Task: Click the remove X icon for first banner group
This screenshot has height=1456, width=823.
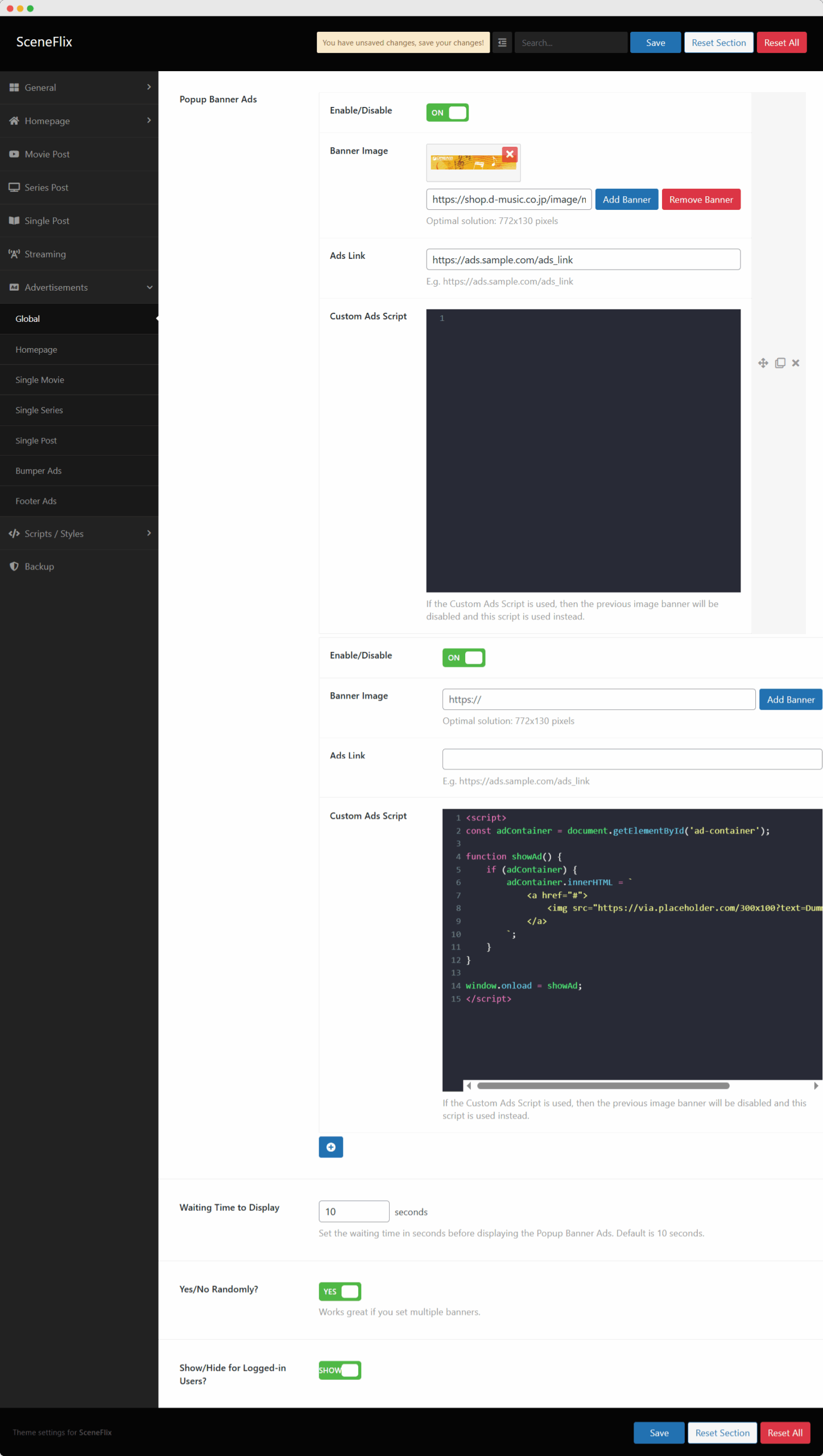Action: coord(796,363)
